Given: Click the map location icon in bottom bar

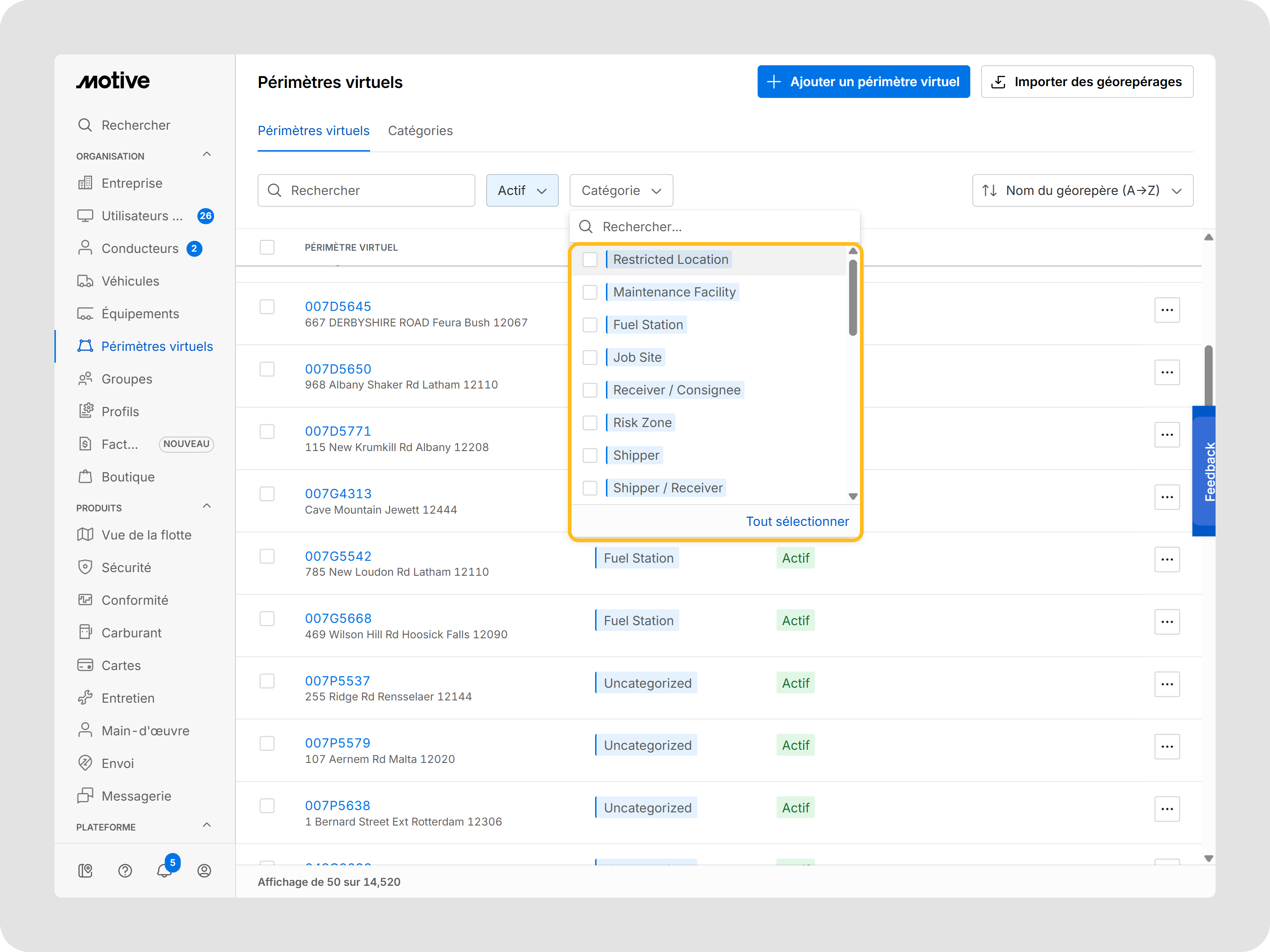Looking at the screenshot, I should click(85, 870).
